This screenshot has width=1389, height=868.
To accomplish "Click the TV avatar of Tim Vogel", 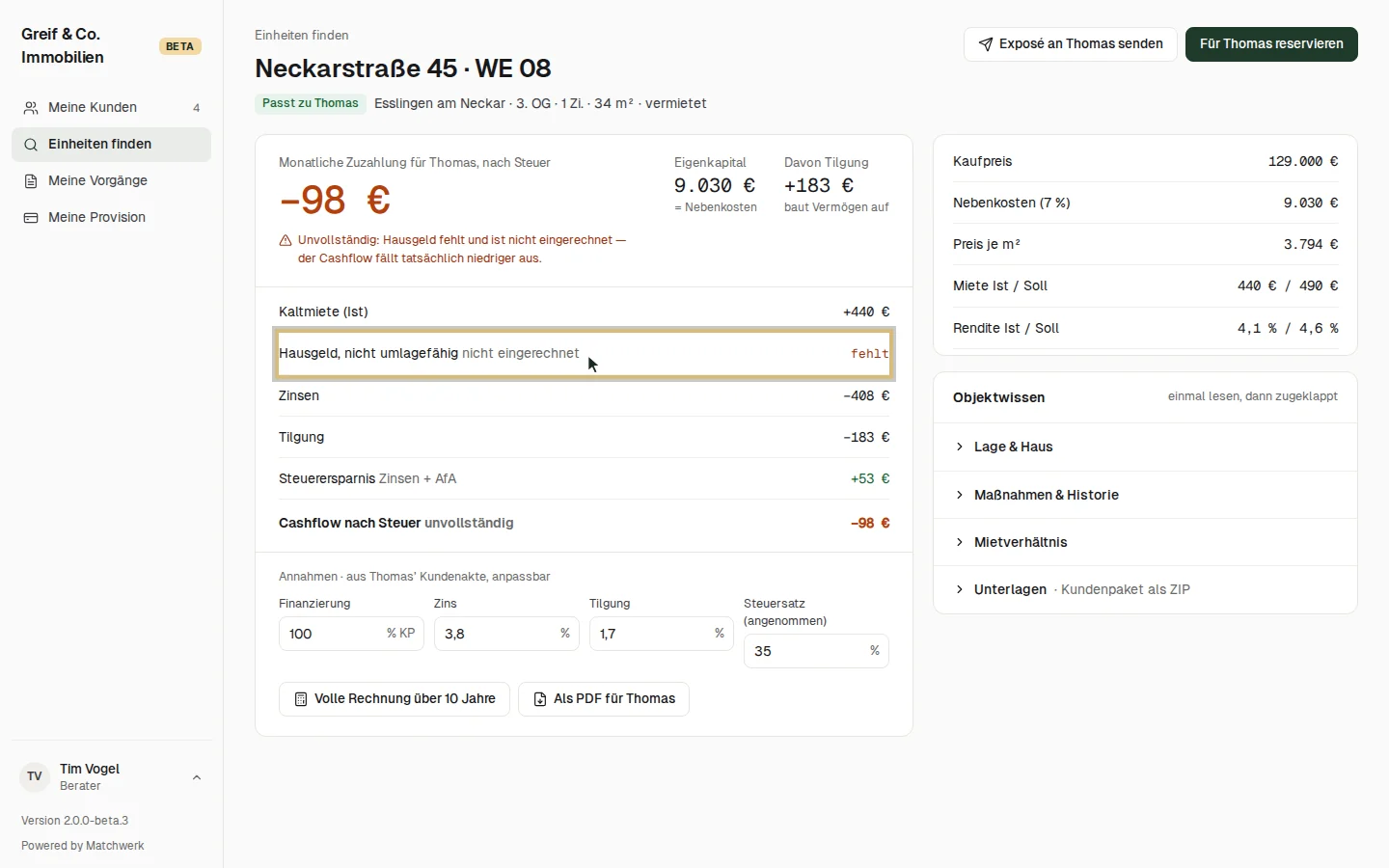I will click(35, 776).
